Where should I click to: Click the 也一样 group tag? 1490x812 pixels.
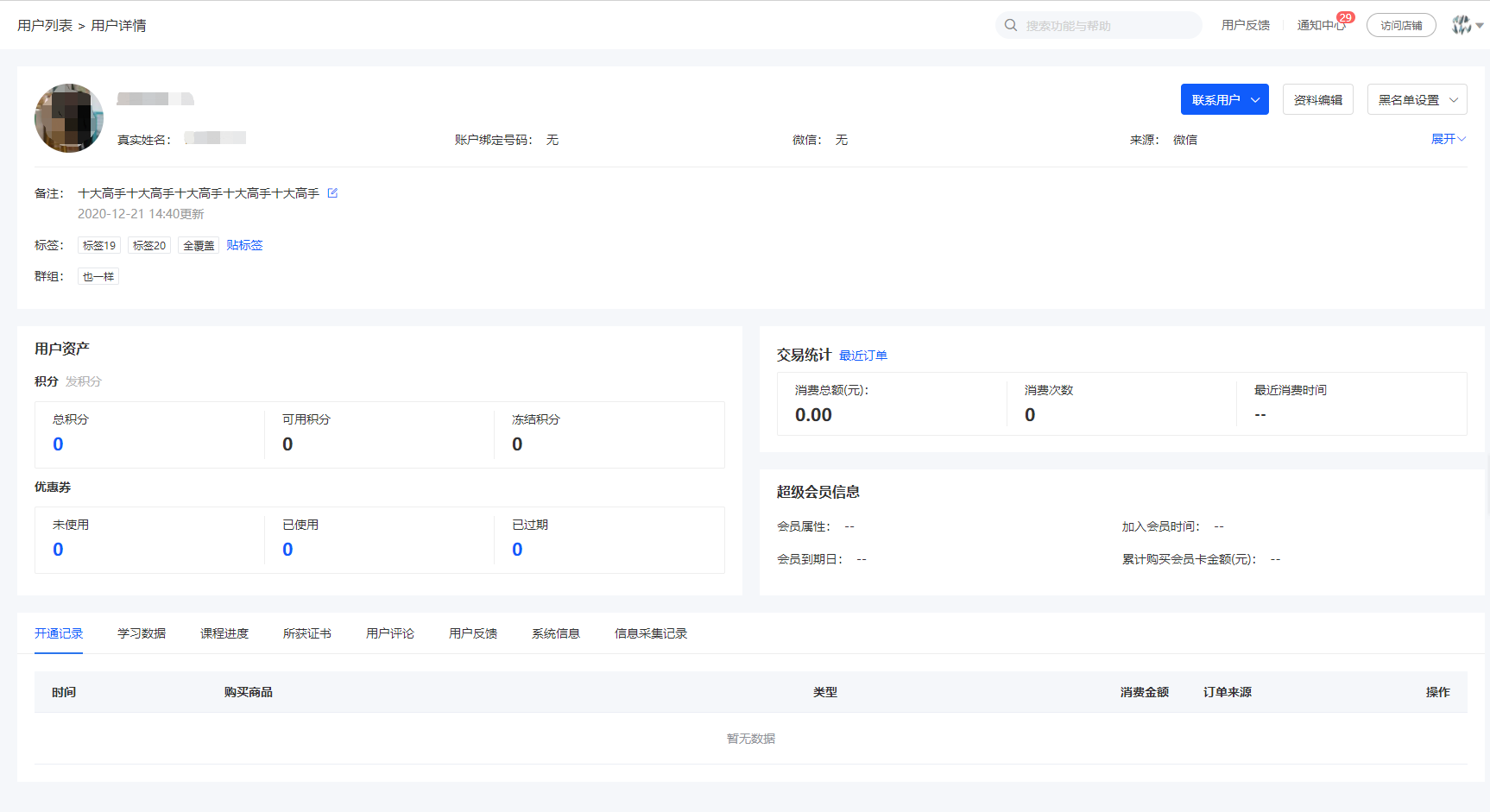click(x=98, y=276)
